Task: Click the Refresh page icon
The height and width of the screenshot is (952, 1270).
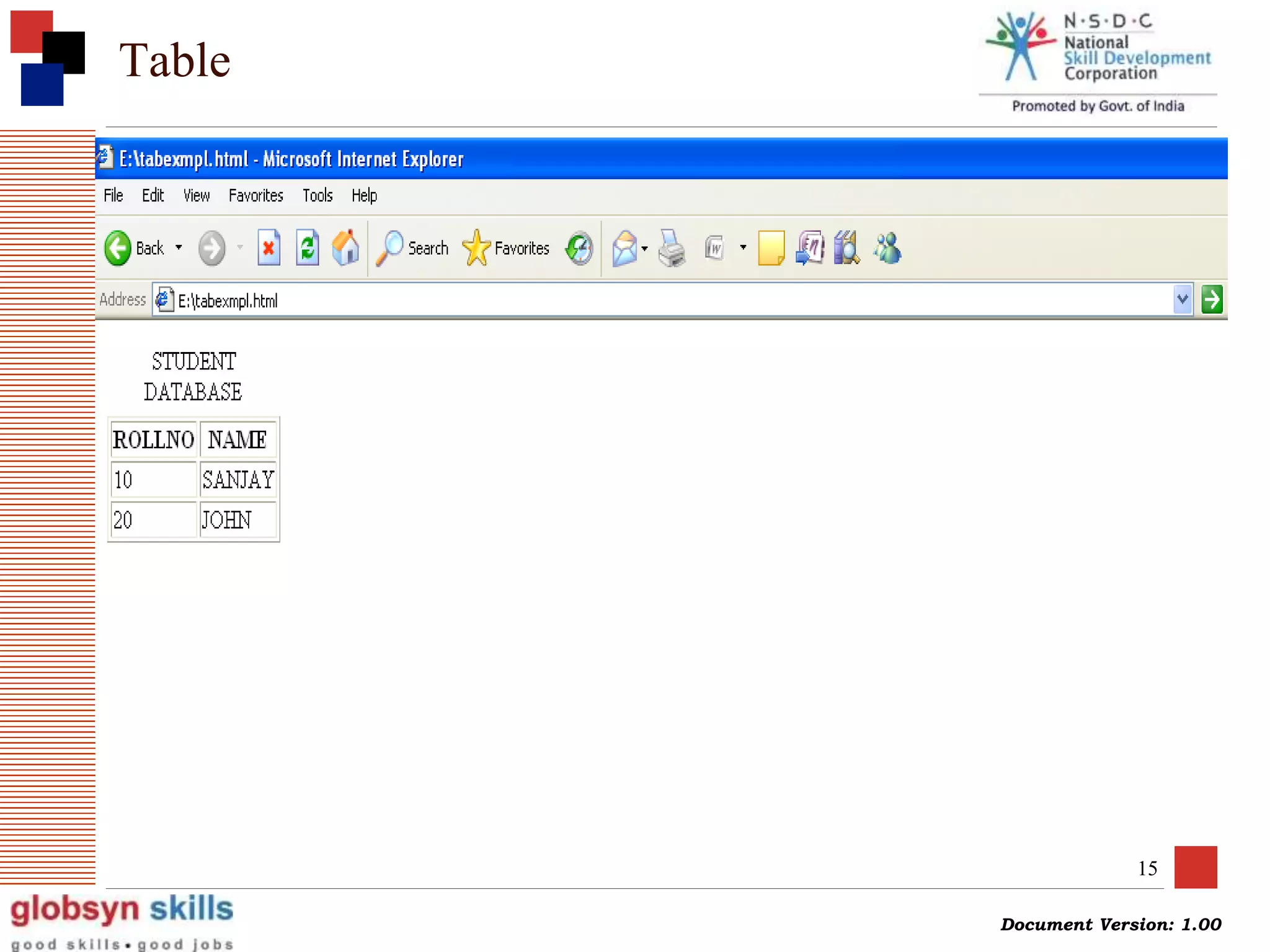Action: [x=308, y=248]
